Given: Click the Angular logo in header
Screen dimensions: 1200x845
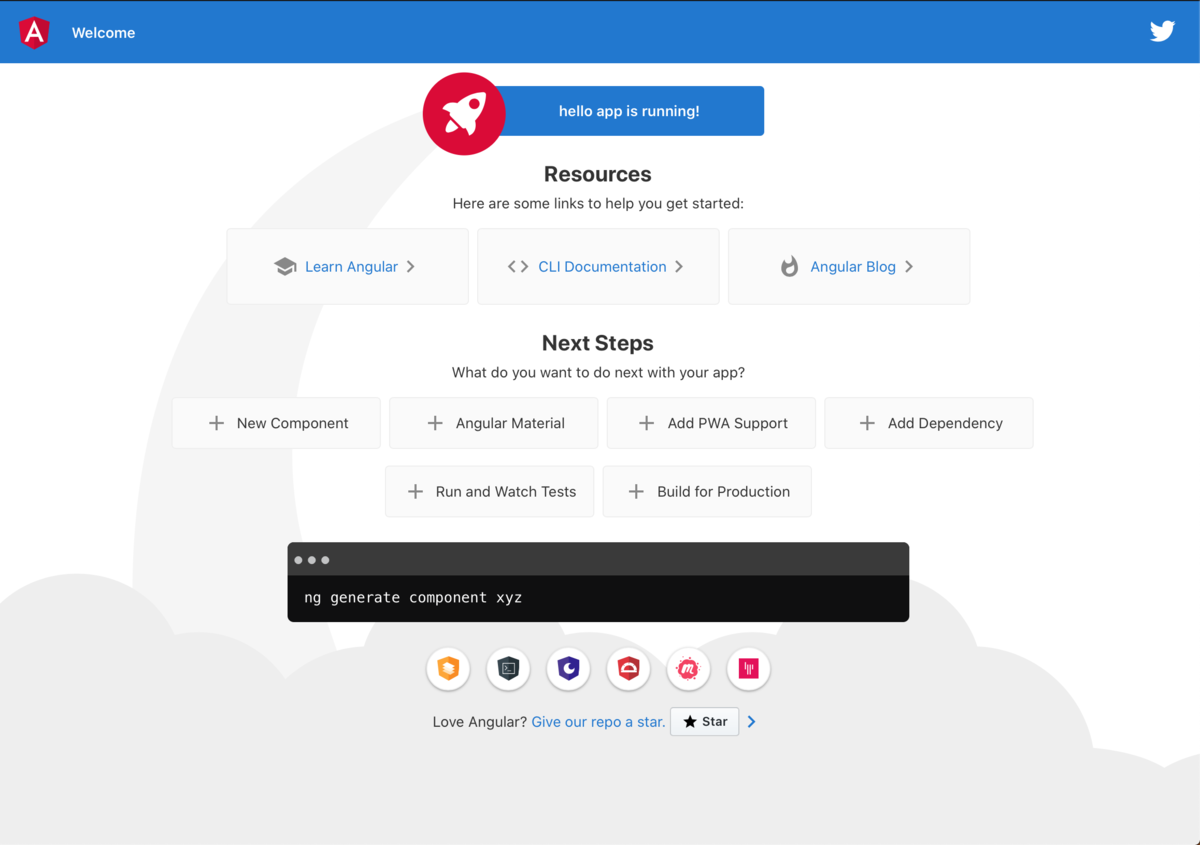Looking at the screenshot, I should pos(34,33).
